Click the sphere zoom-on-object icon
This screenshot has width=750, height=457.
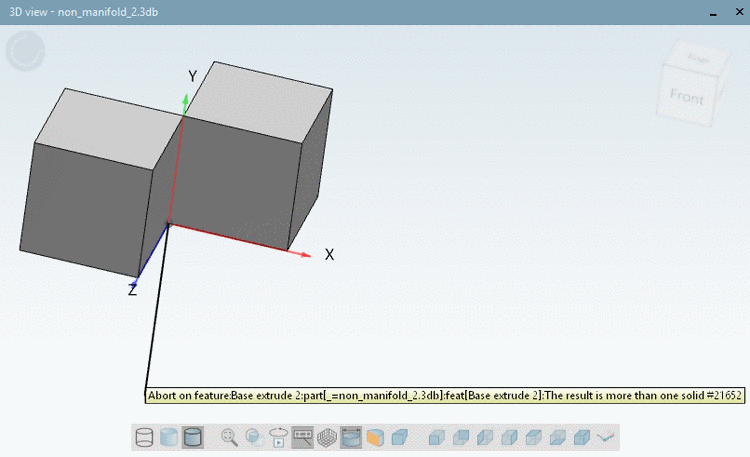pos(254,437)
